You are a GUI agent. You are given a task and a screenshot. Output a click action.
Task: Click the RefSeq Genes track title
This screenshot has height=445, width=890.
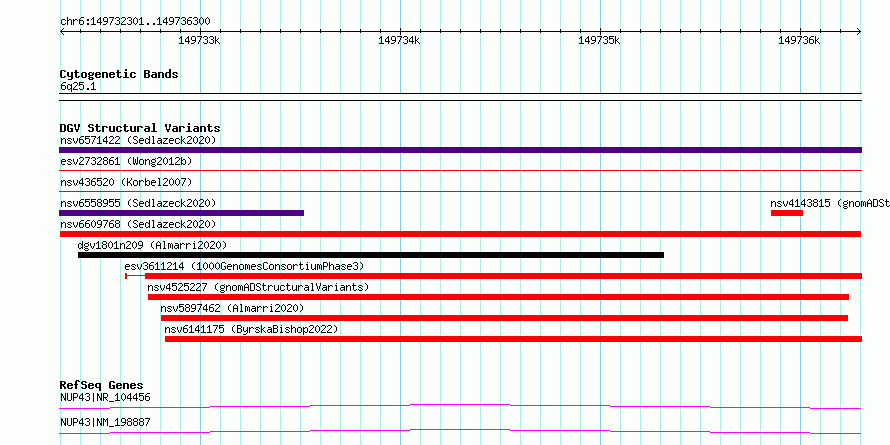(x=101, y=385)
